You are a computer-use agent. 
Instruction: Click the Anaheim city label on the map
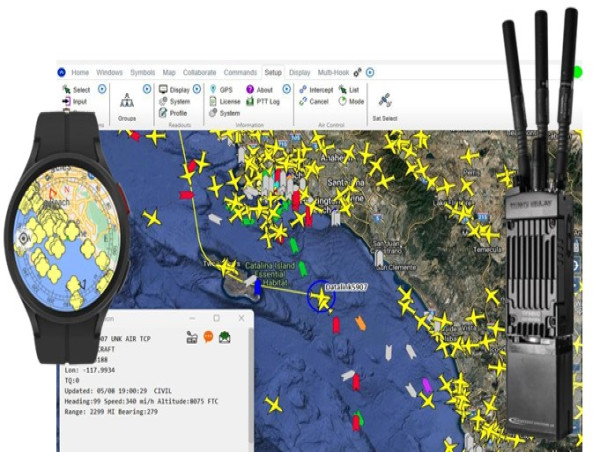pos(334,158)
